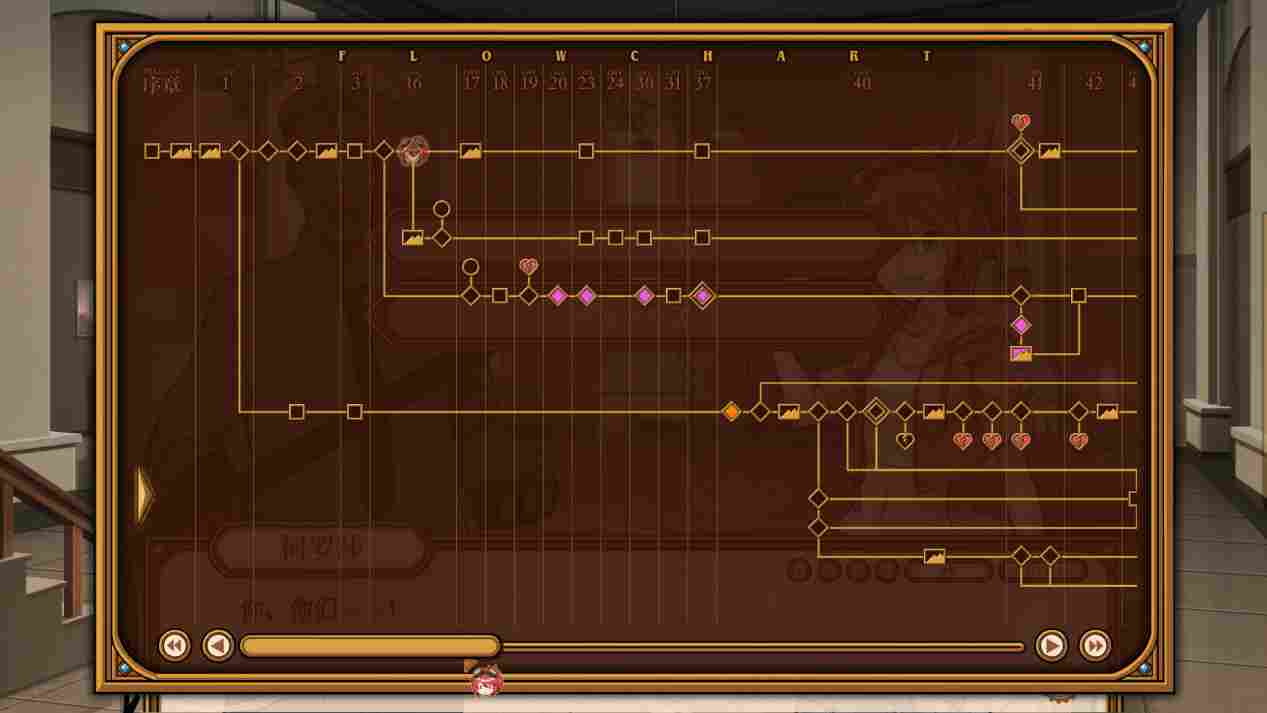The height and width of the screenshot is (713, 1267).
Task: Click the red-haired character icon below the flowchart
Action: coord(486,682)
